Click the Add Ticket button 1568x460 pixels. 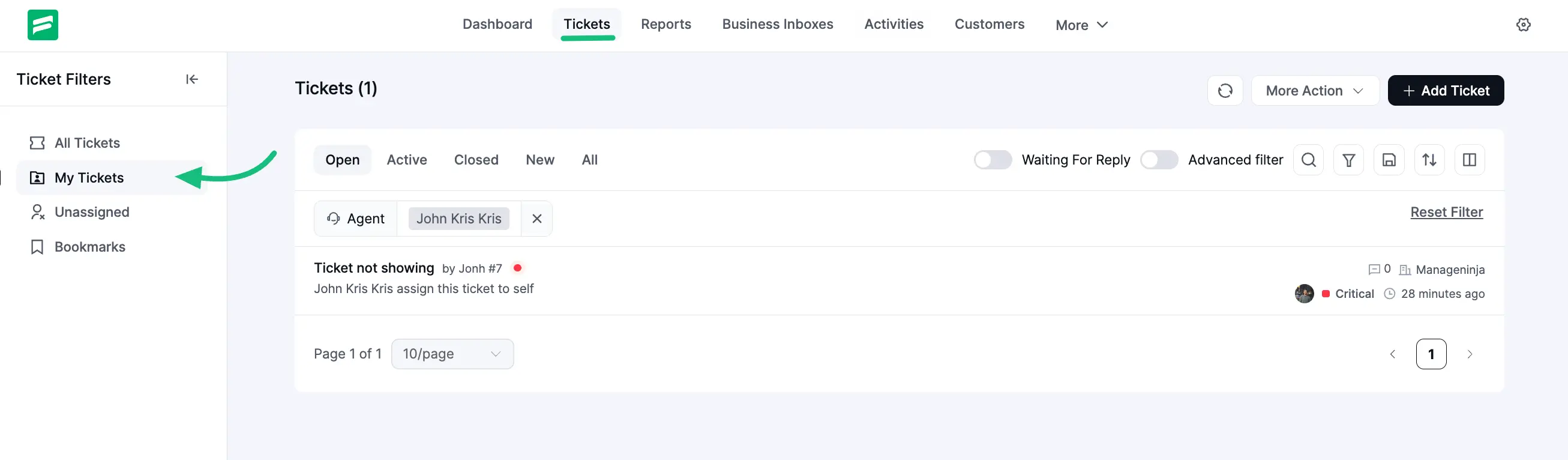click(1445, 91)
